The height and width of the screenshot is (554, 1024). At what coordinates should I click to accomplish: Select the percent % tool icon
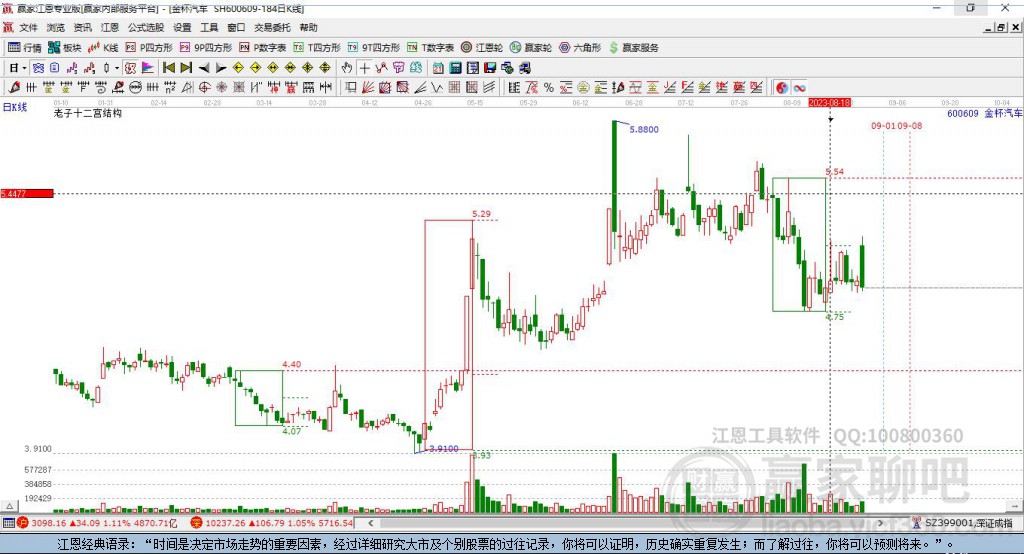pos(549,88)
